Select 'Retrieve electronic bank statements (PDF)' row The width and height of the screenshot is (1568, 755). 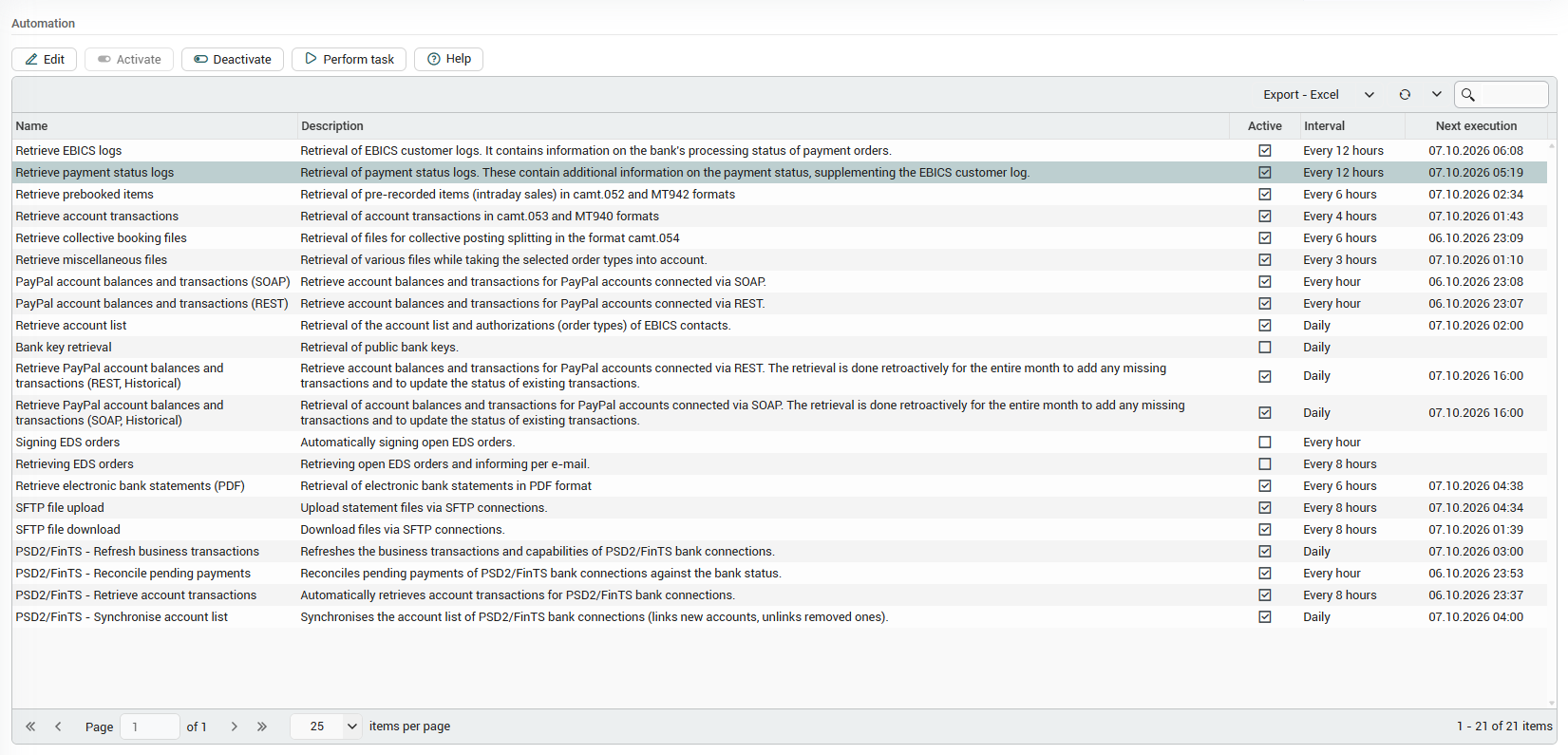(x=780, y=485)
